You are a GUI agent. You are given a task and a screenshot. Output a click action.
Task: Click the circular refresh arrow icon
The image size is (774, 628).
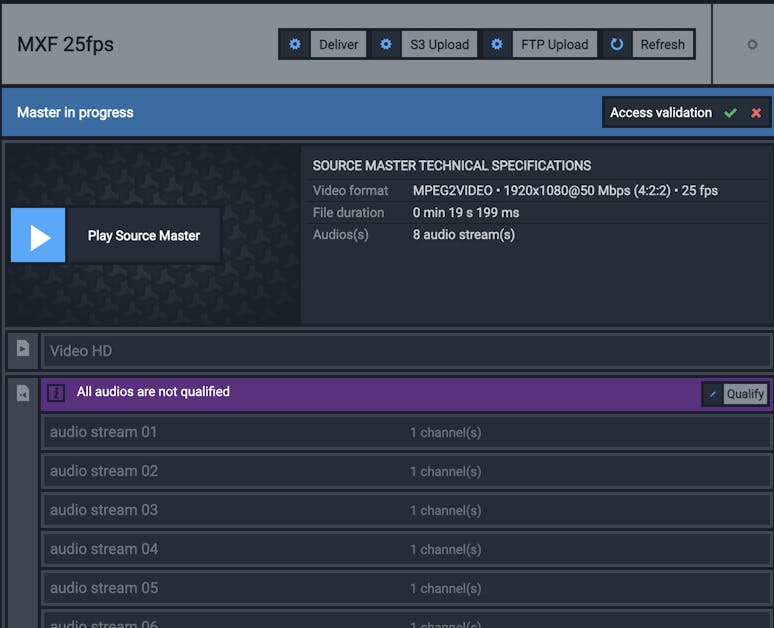[617, 44]
